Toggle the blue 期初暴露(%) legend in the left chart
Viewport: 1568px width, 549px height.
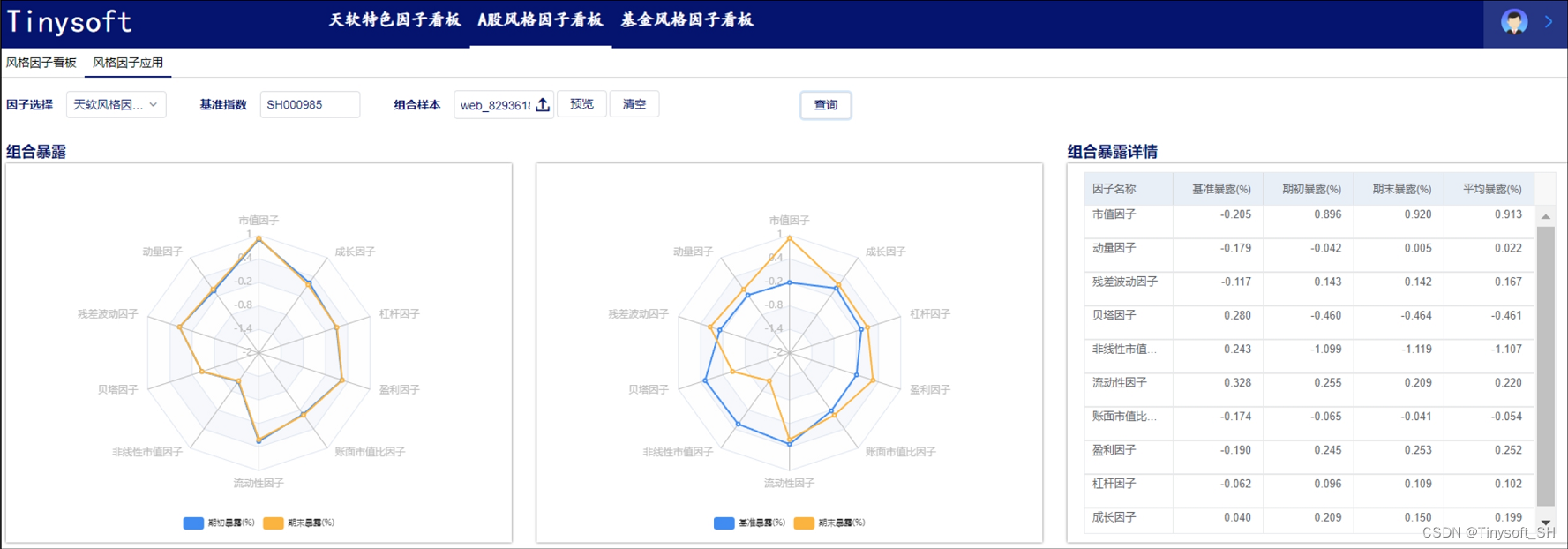219,523
